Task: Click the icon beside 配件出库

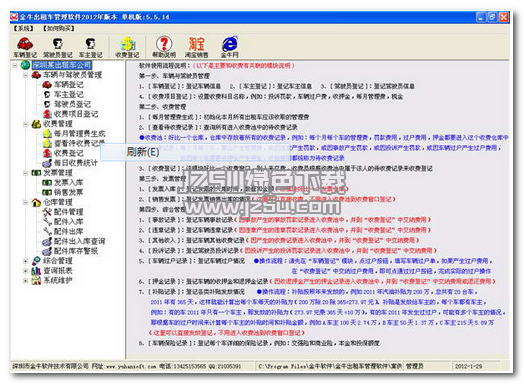Action: point(47,232)
